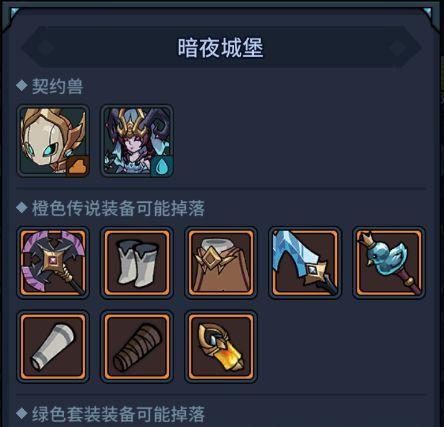Screen dimensions: 444x427
Task: Open the golden flame gauntlet legendary item
Action: [221, 346]
